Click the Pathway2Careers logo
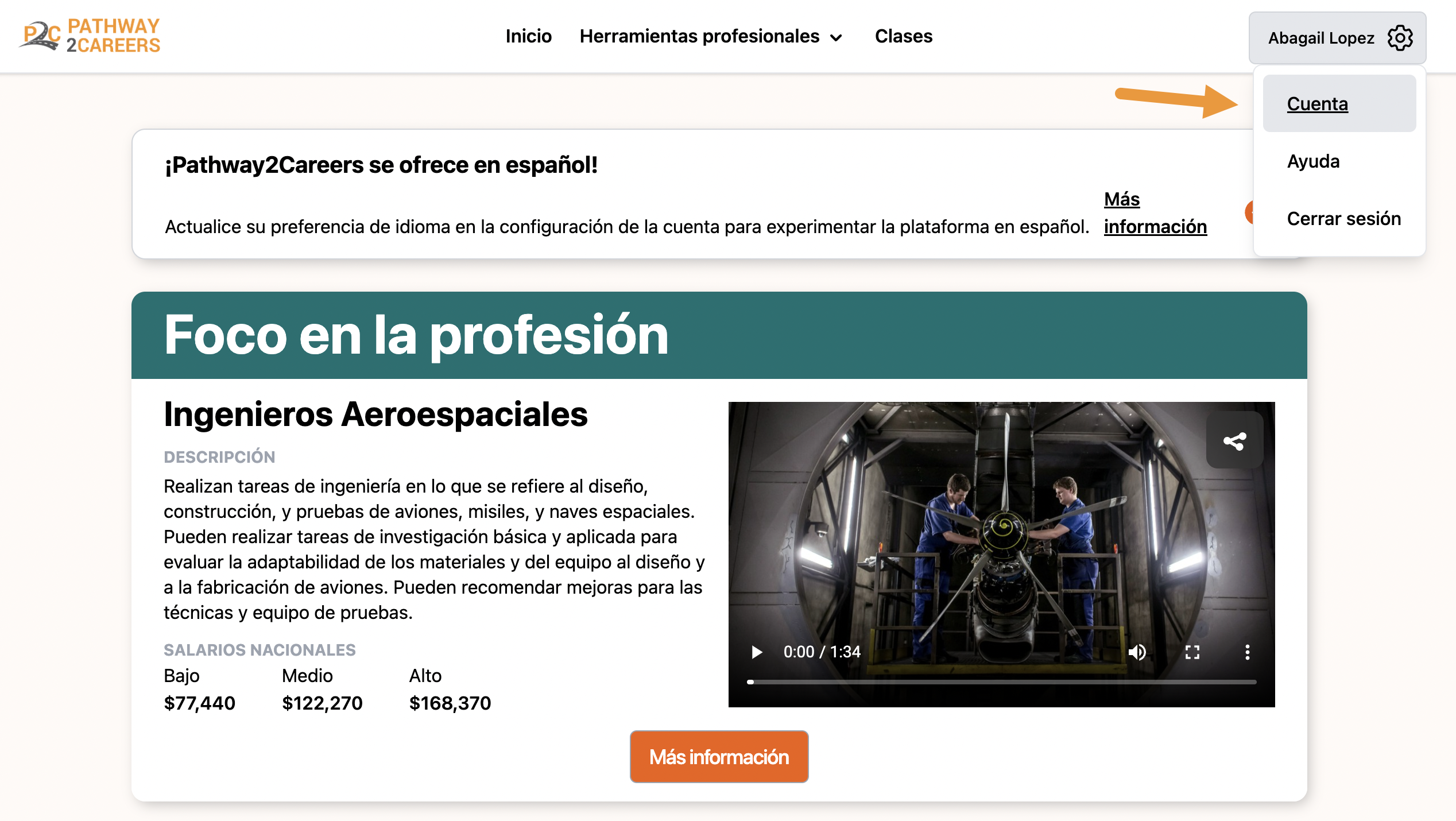The image size is (1456, 821). [90, 36]
